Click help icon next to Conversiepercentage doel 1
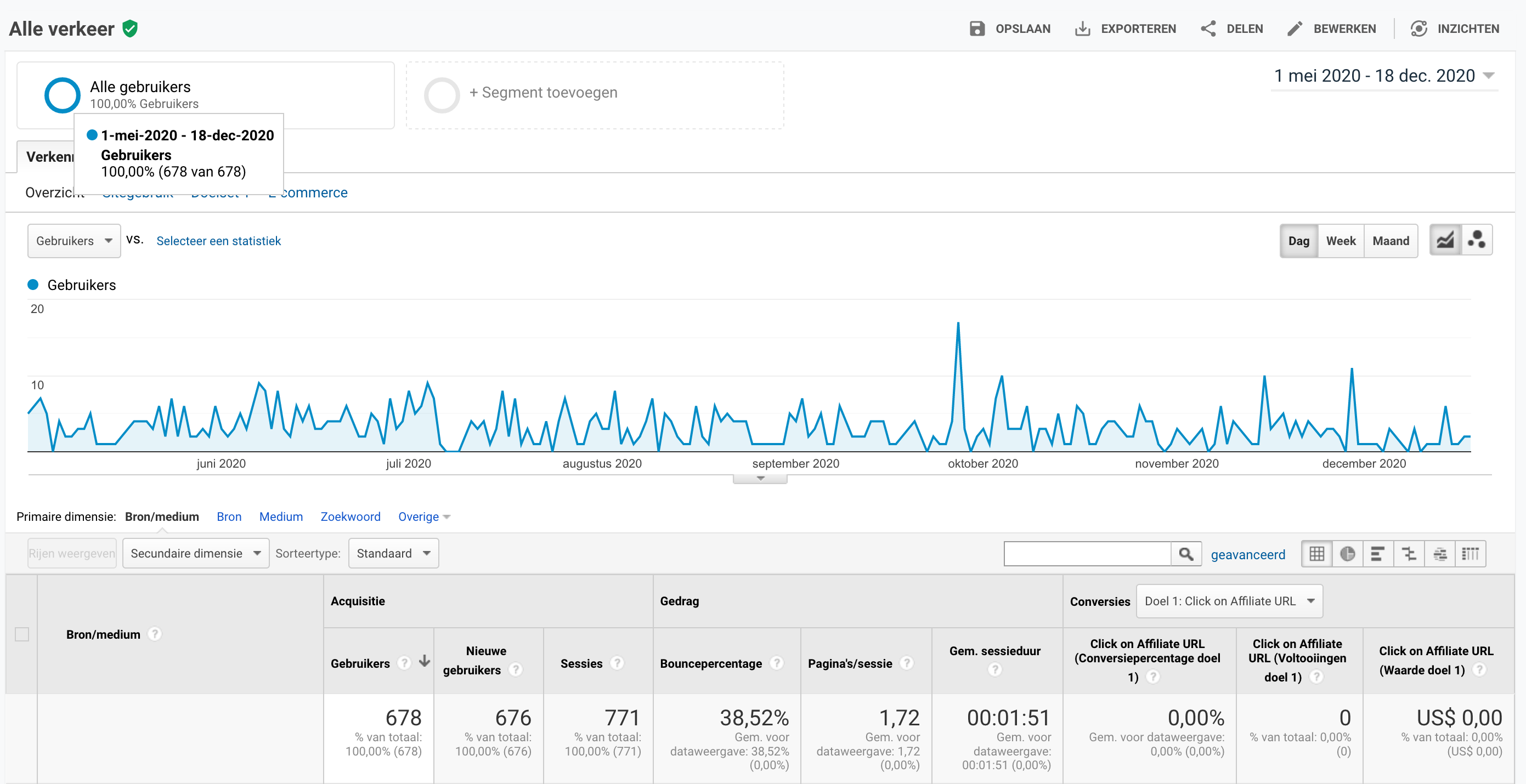The width and height of the screenshot is (1526, 784). coord(1153,676)
